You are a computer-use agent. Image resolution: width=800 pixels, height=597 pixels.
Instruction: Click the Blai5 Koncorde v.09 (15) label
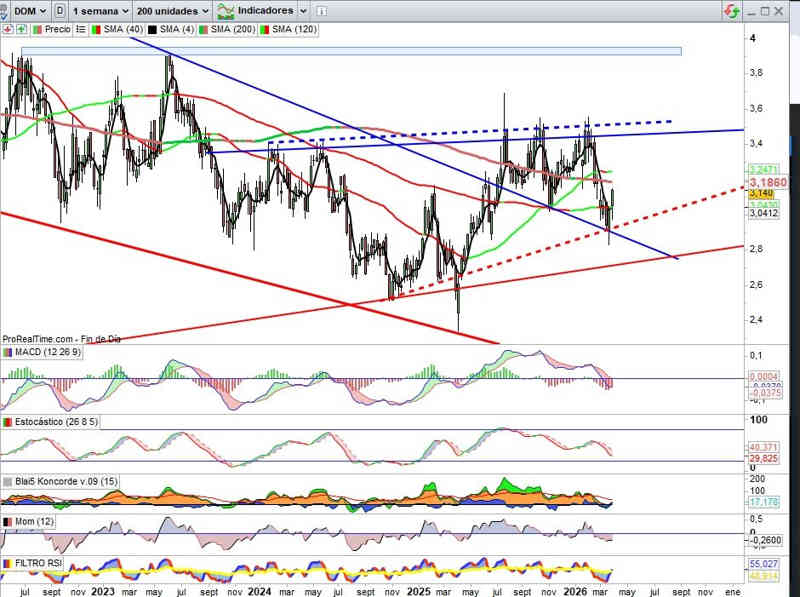[x=67, y=482]
